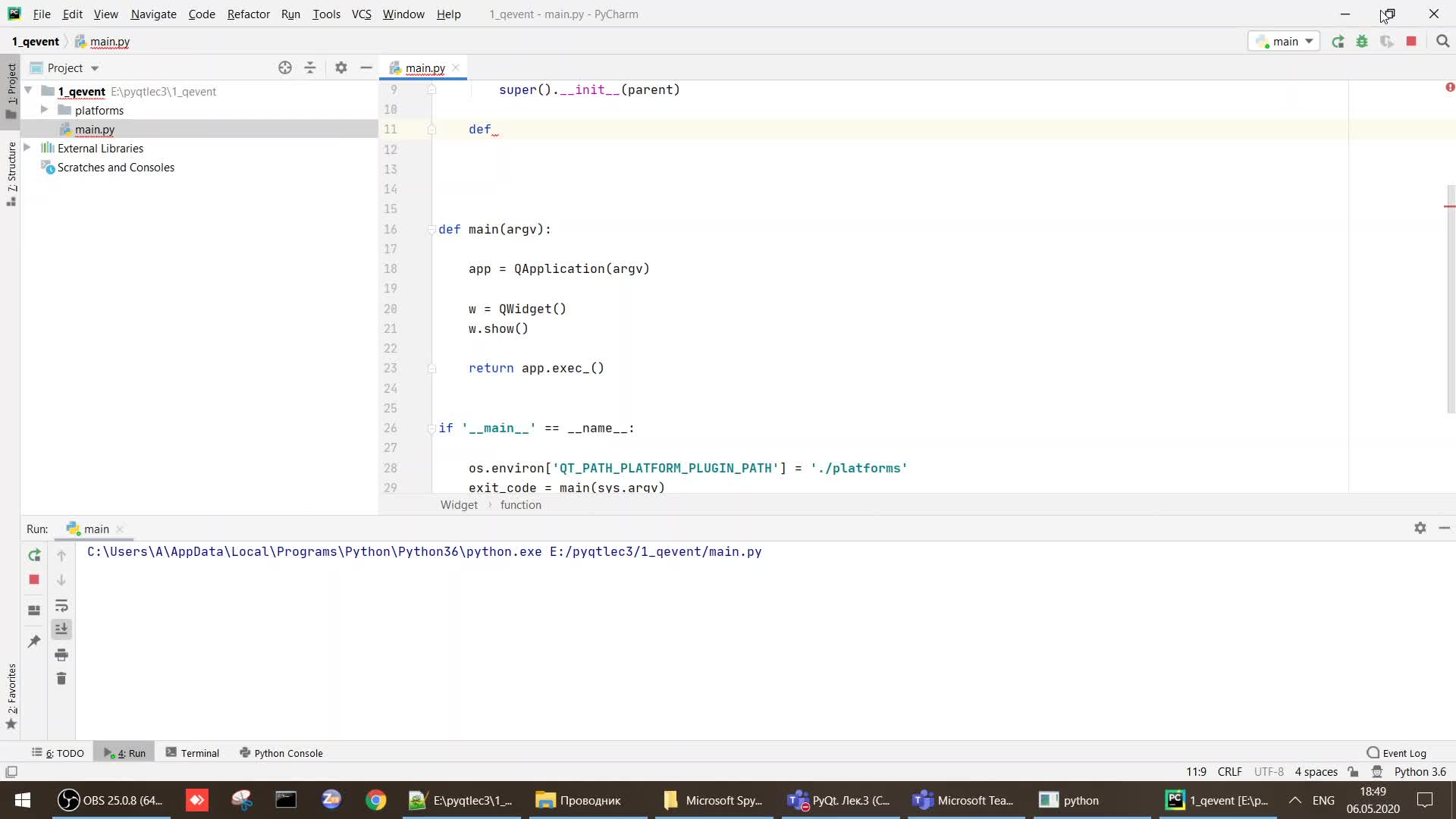Viewport: 1456px width, 819px height.
Task: Open the CRLF line separator selector
Action: coord(1229,772)
